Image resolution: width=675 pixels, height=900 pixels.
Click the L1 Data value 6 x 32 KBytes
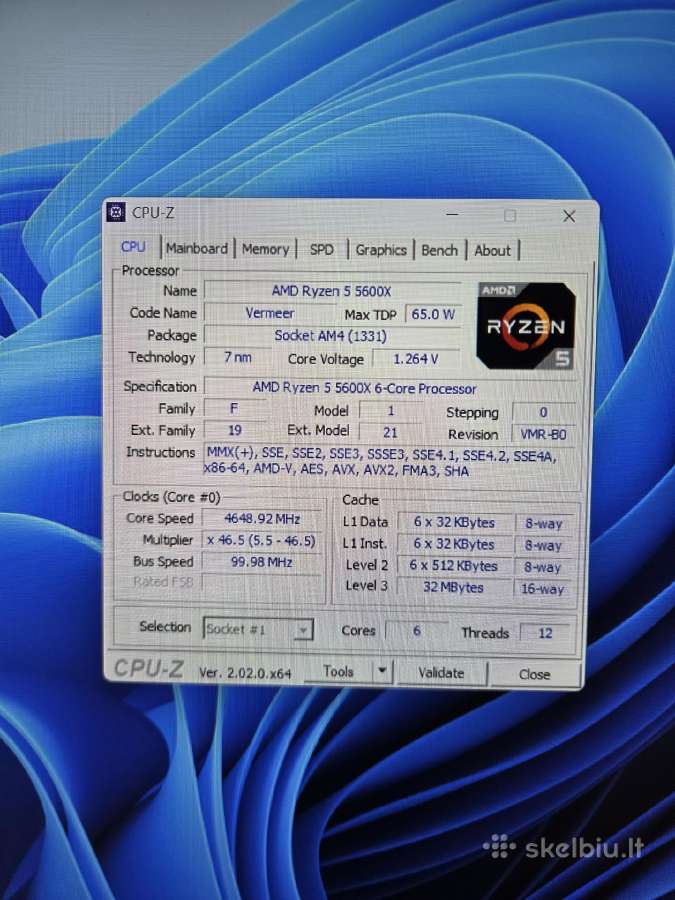(x=454, y=522)
